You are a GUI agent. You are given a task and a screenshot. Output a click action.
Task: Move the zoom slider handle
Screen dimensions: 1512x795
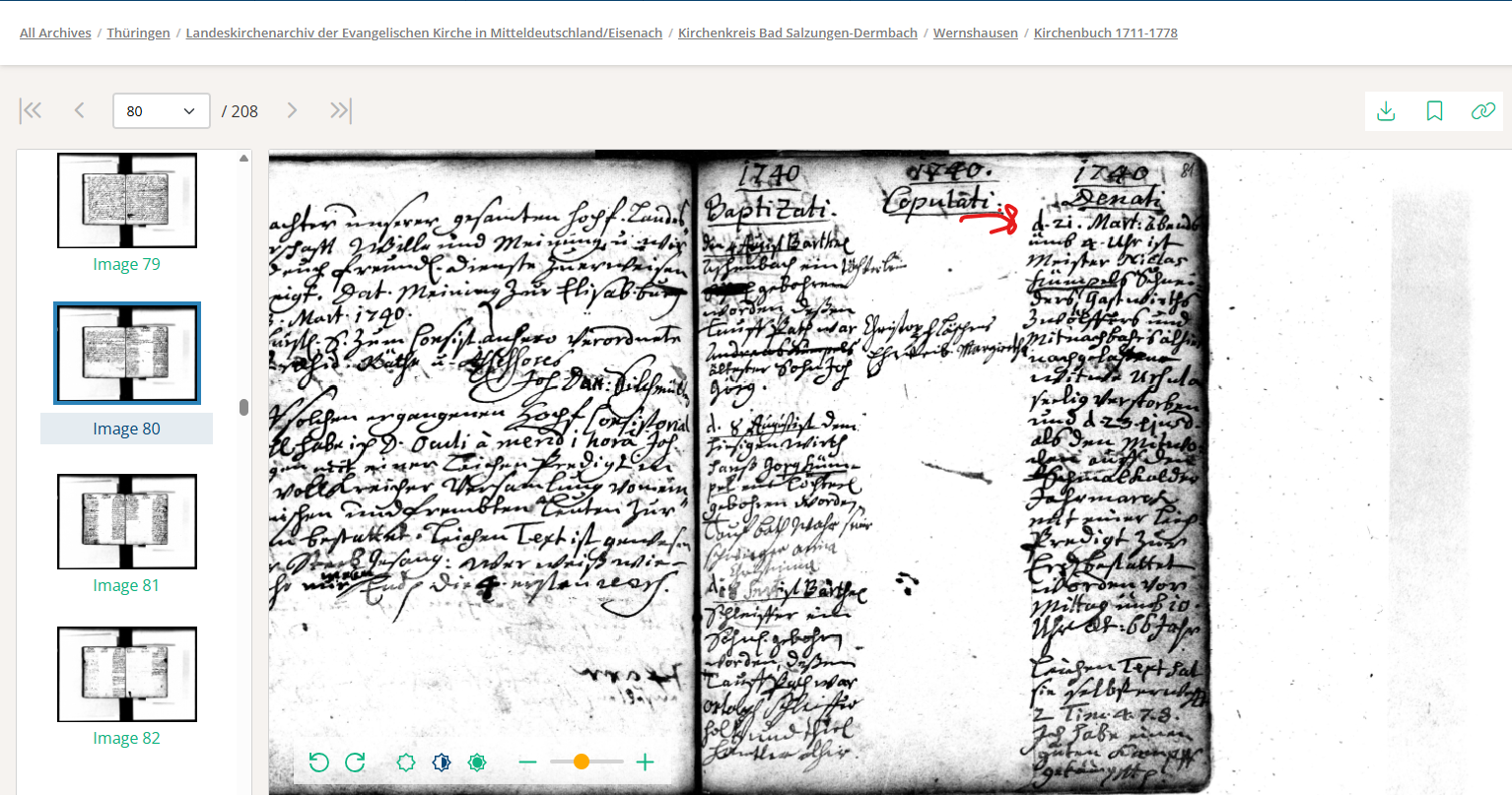582,762
